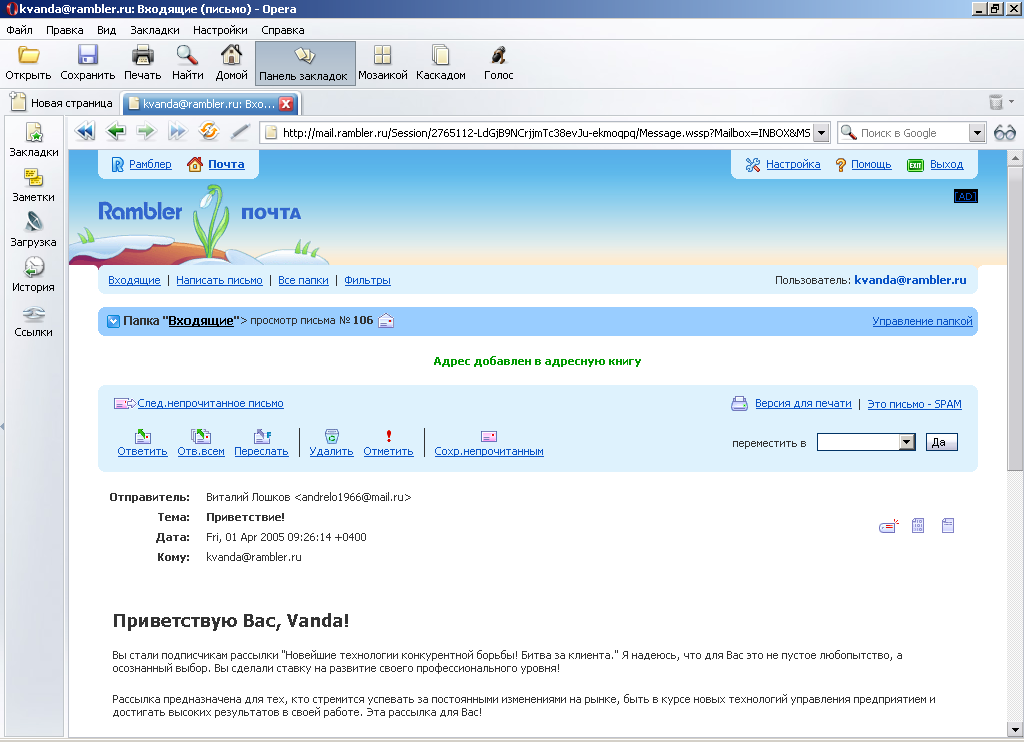1024x742 pixels.
Task: Expand the Google search engine dropdown
Action: click(x=977, y=133)
